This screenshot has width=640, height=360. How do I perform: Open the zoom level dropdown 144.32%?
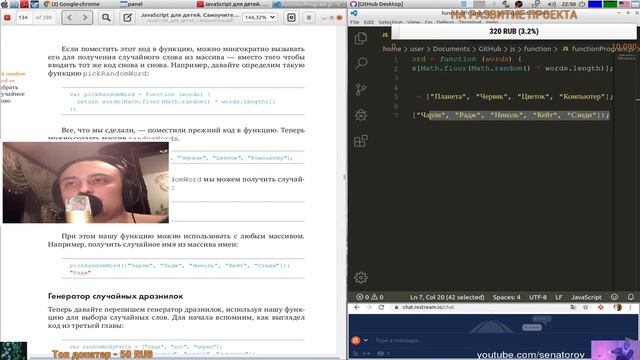260,18
